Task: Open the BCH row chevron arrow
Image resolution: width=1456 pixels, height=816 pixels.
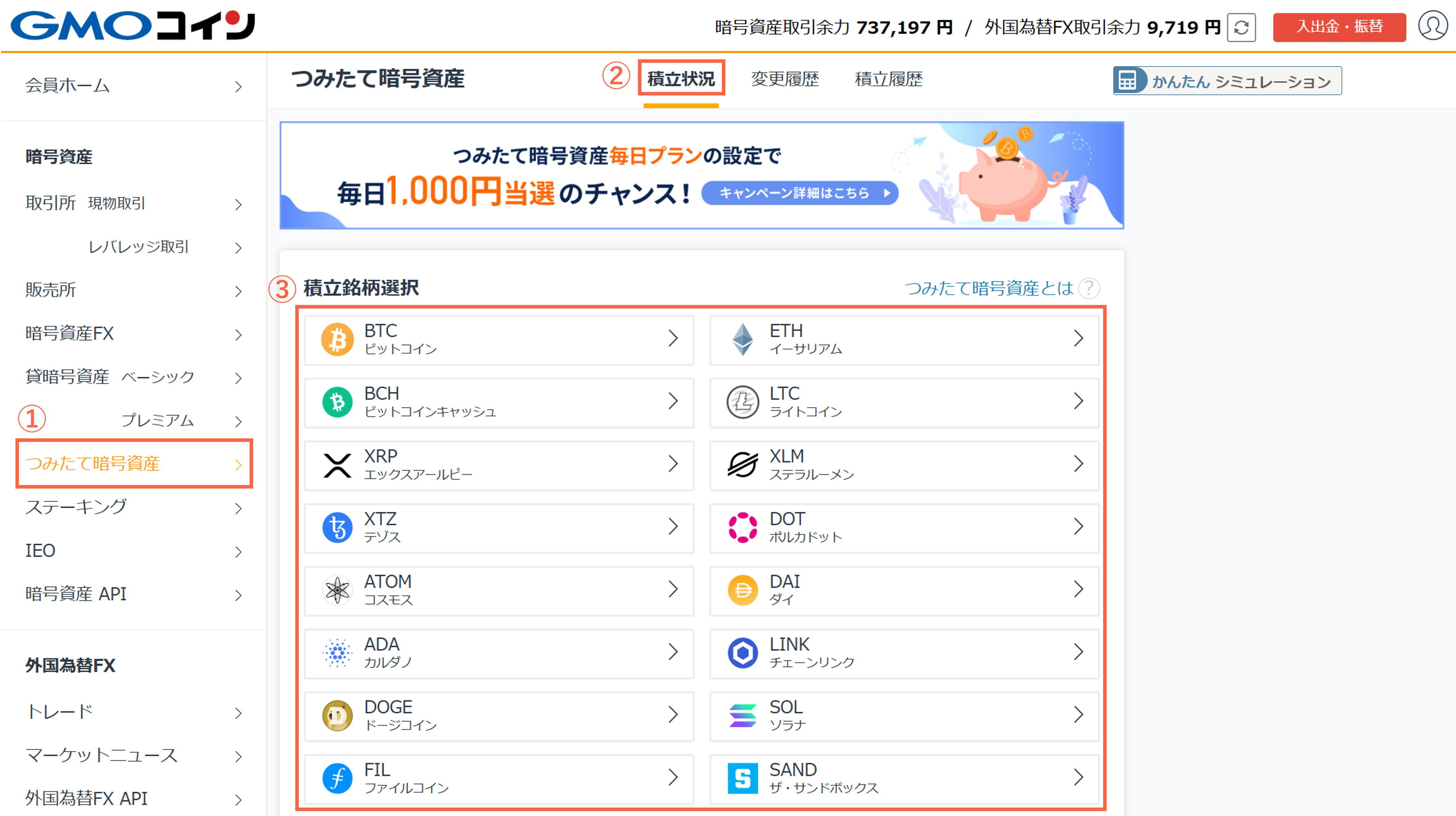Action: point(673,401)
